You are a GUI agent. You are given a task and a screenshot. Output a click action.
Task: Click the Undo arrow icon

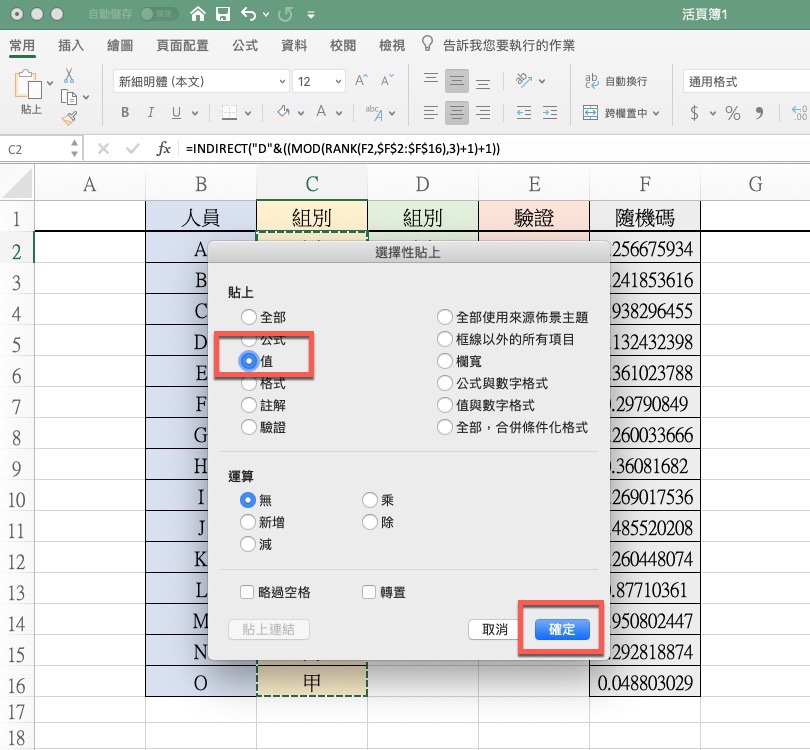[x=248, y=14]
